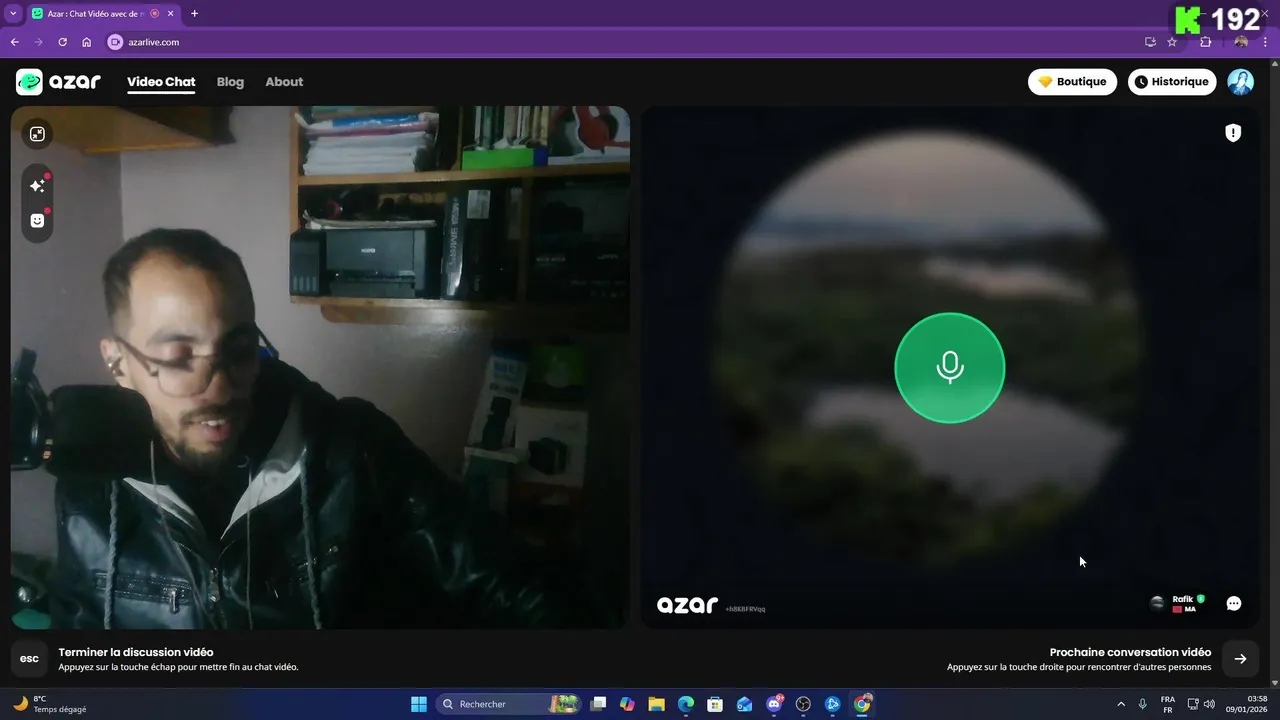Open File Explorer on taskbar

coord(656,704)
